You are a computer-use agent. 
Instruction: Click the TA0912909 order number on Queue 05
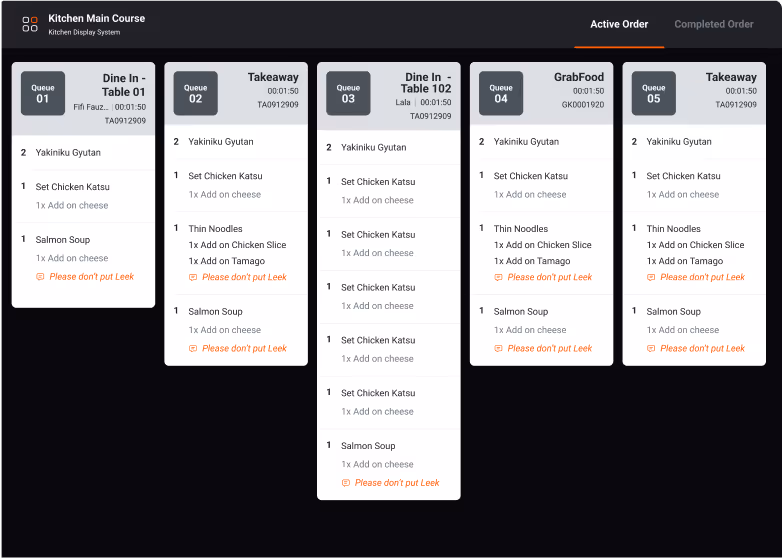coord(736,105)
